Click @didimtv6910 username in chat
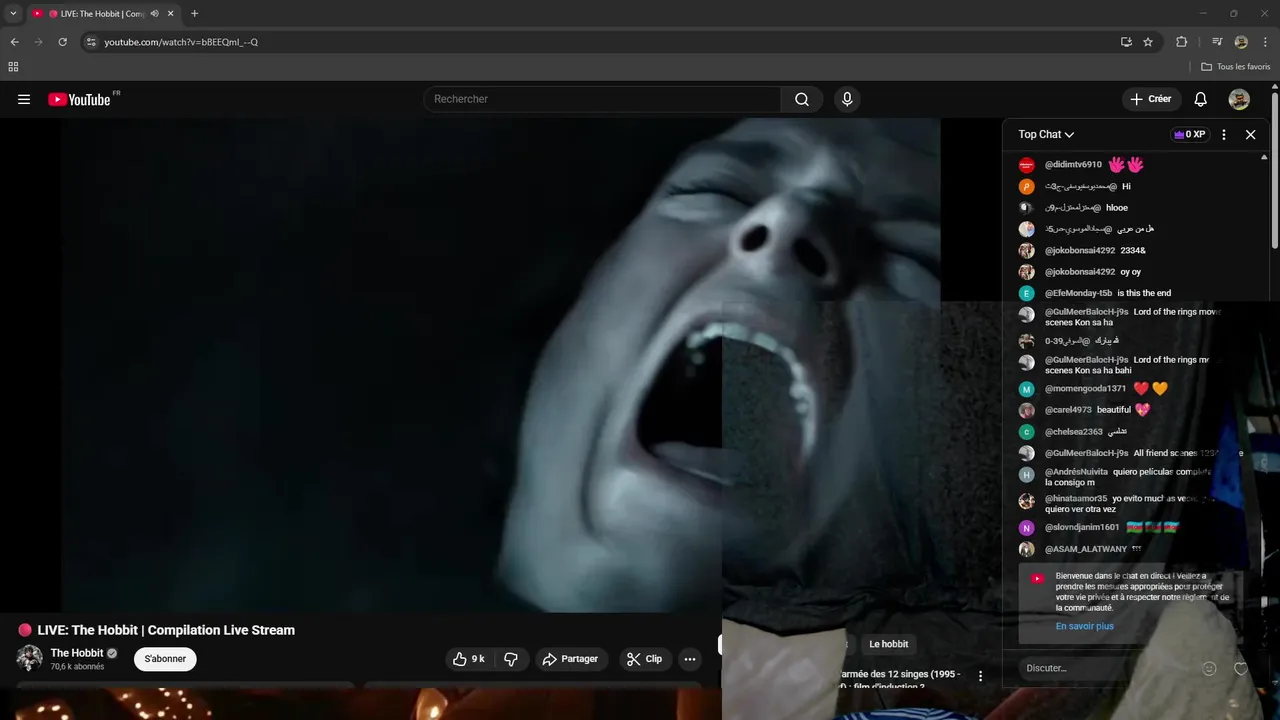 [1073, 165]
